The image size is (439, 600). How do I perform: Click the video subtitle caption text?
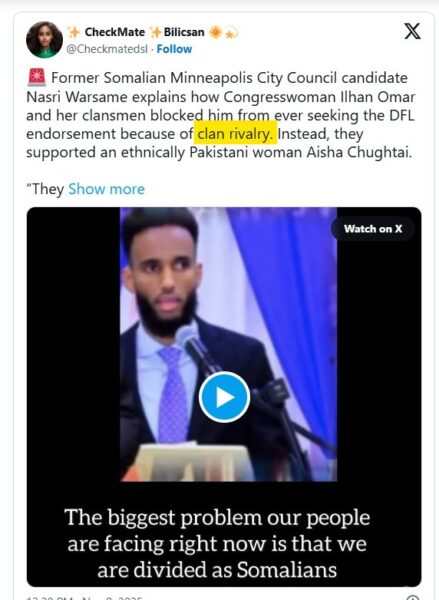[x=217, y=543]
